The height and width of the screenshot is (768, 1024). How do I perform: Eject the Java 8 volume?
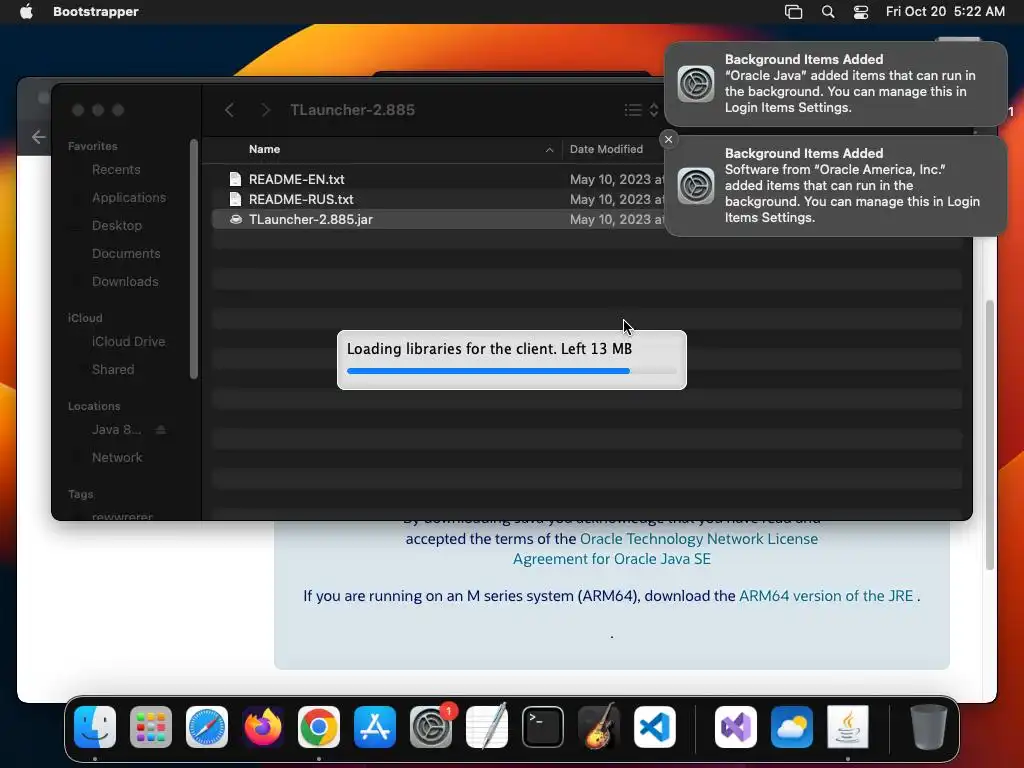click(161, 430)
